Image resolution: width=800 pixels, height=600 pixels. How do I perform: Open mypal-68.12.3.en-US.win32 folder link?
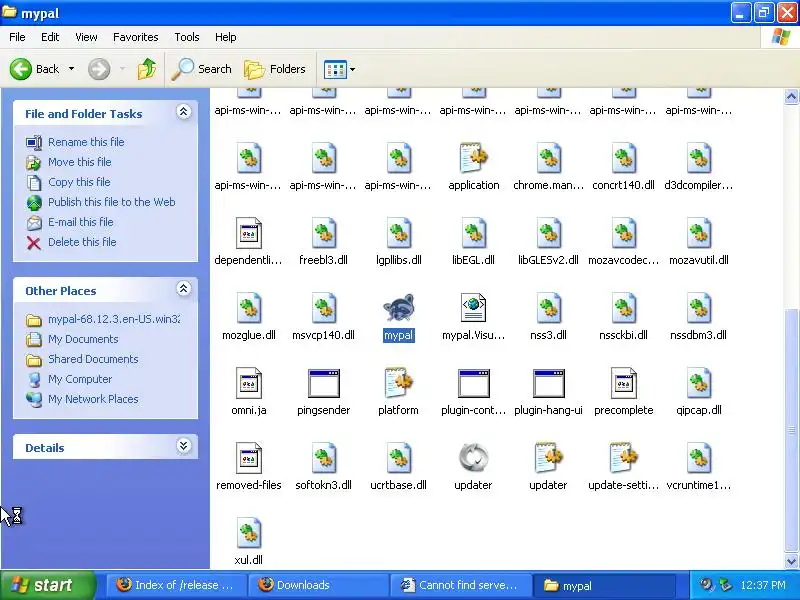114,319
